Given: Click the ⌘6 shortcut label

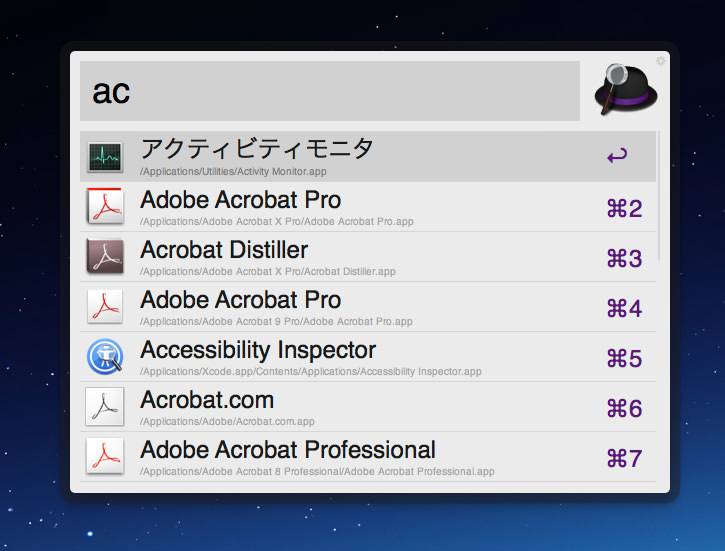Looking at the screenshot, I should point(624,409).
